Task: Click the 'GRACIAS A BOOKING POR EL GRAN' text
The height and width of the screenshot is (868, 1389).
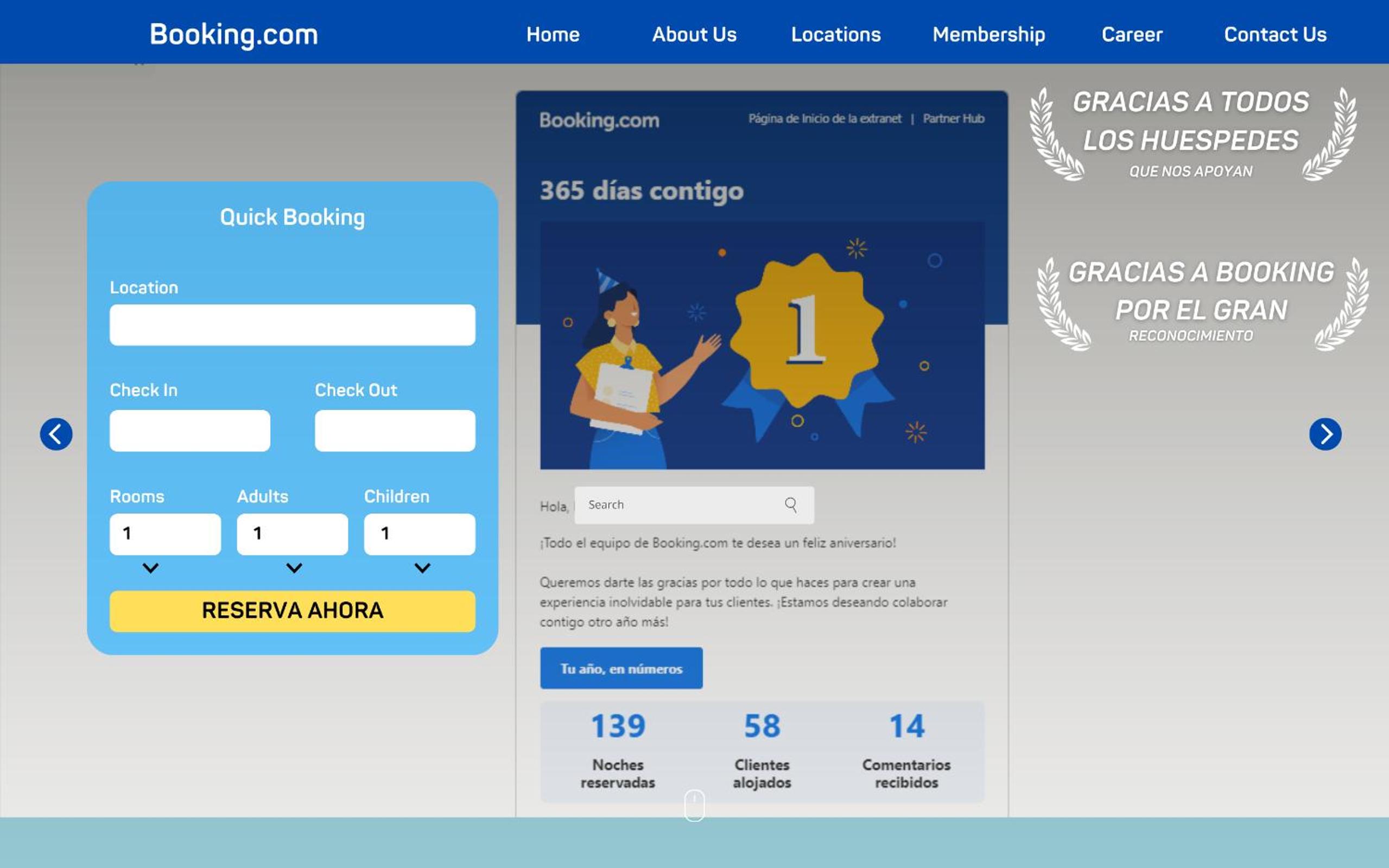Action: [1201, 291]
